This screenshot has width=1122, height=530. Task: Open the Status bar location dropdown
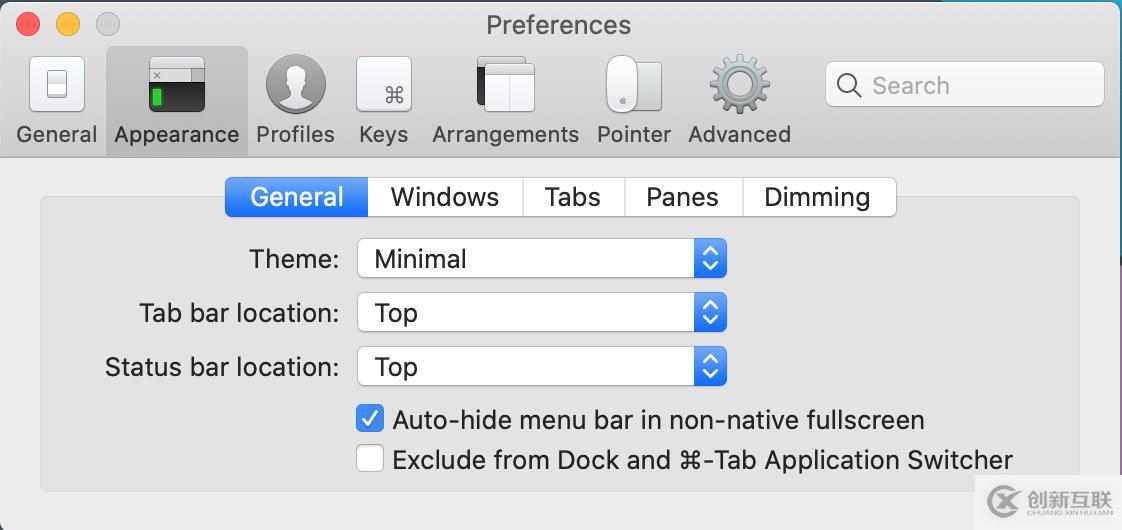tap(541, 367)
